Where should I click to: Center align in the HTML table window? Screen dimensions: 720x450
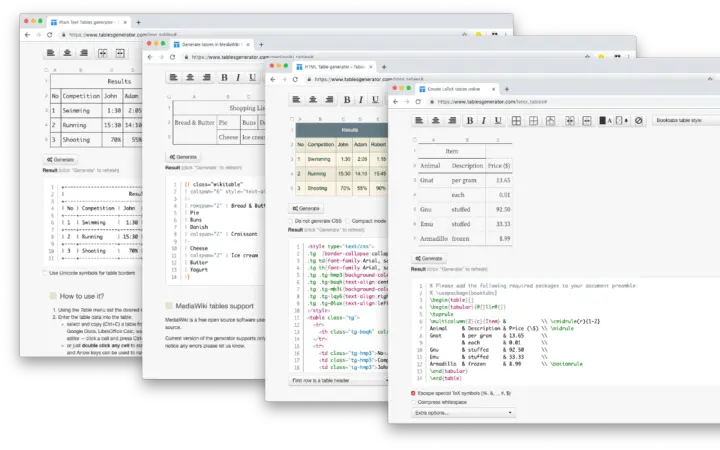(x=313, y=99)
